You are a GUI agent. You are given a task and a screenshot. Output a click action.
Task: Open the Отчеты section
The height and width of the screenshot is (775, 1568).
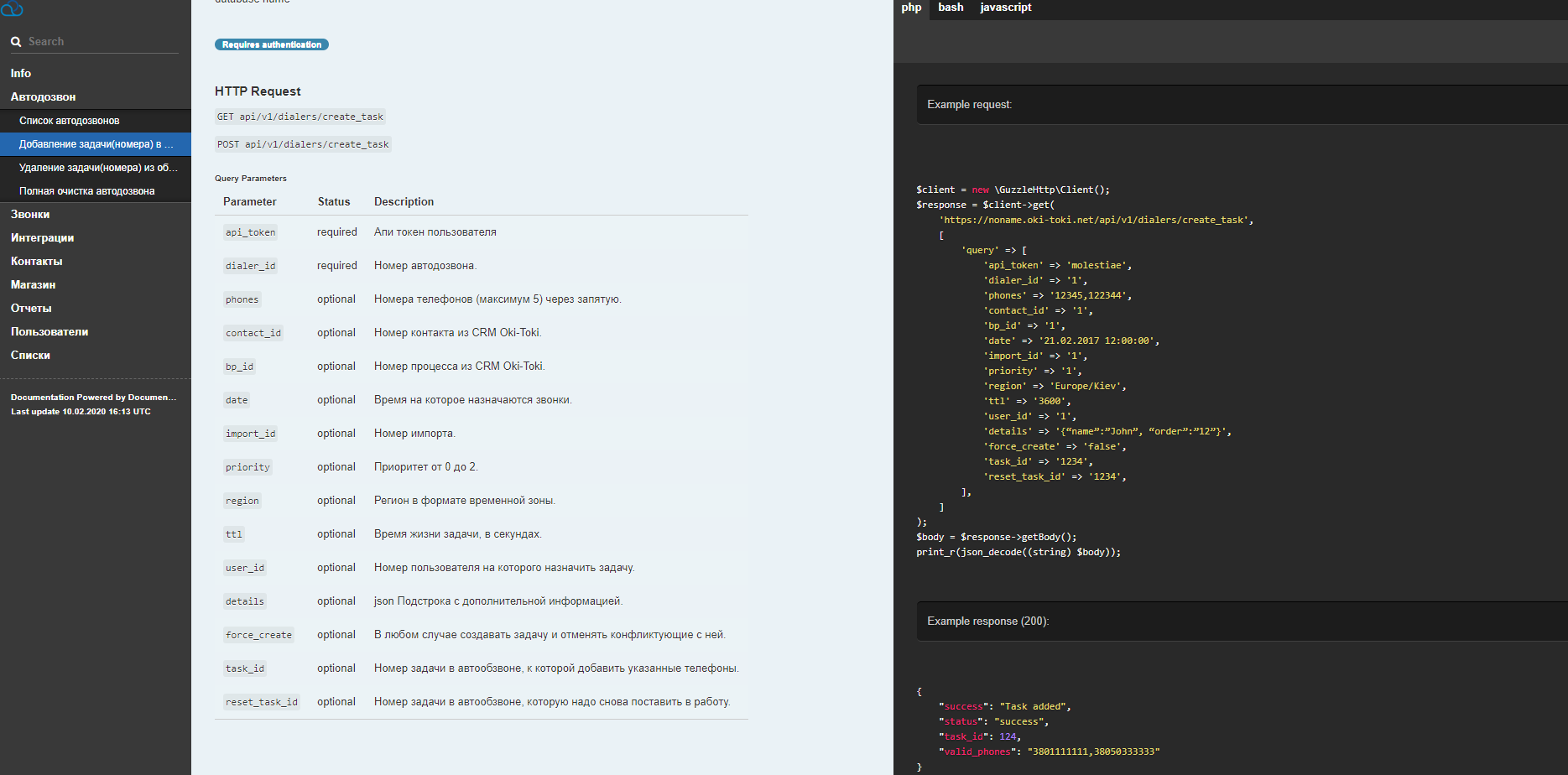[31, 309]
